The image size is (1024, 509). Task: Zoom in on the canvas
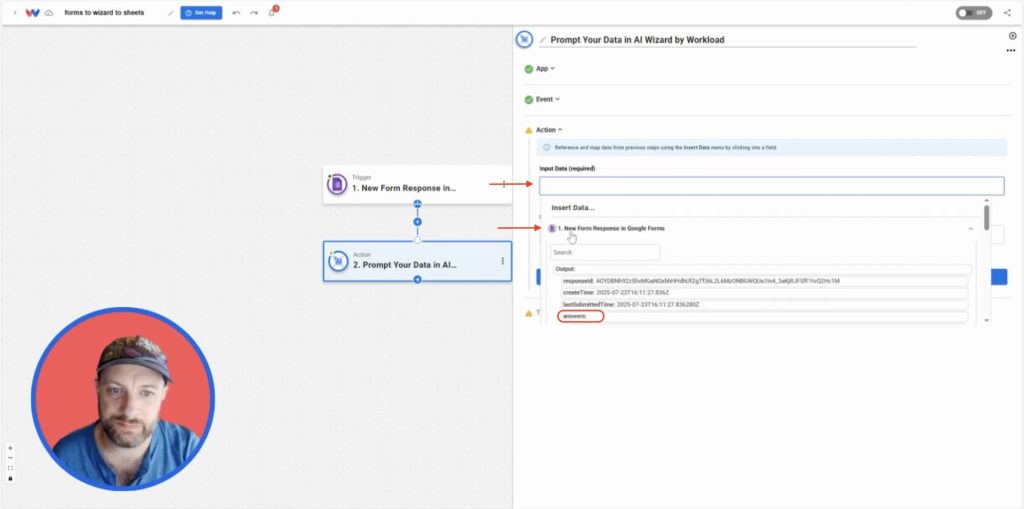point(10,448)
